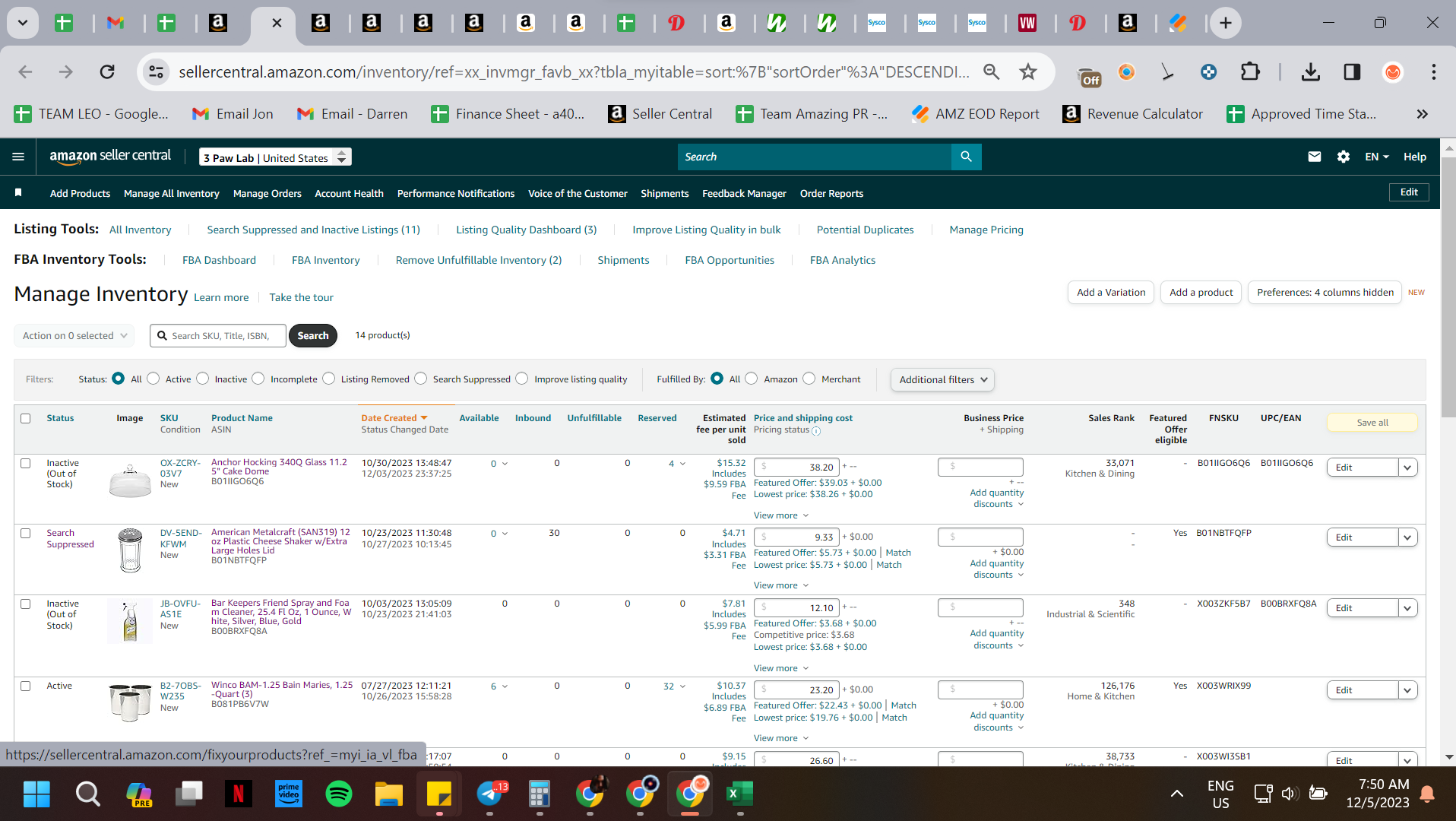Image resolution: width=1456 pixels, height=821 pixels.
Task: Open the EN language dropdown
Action: 1376,157
